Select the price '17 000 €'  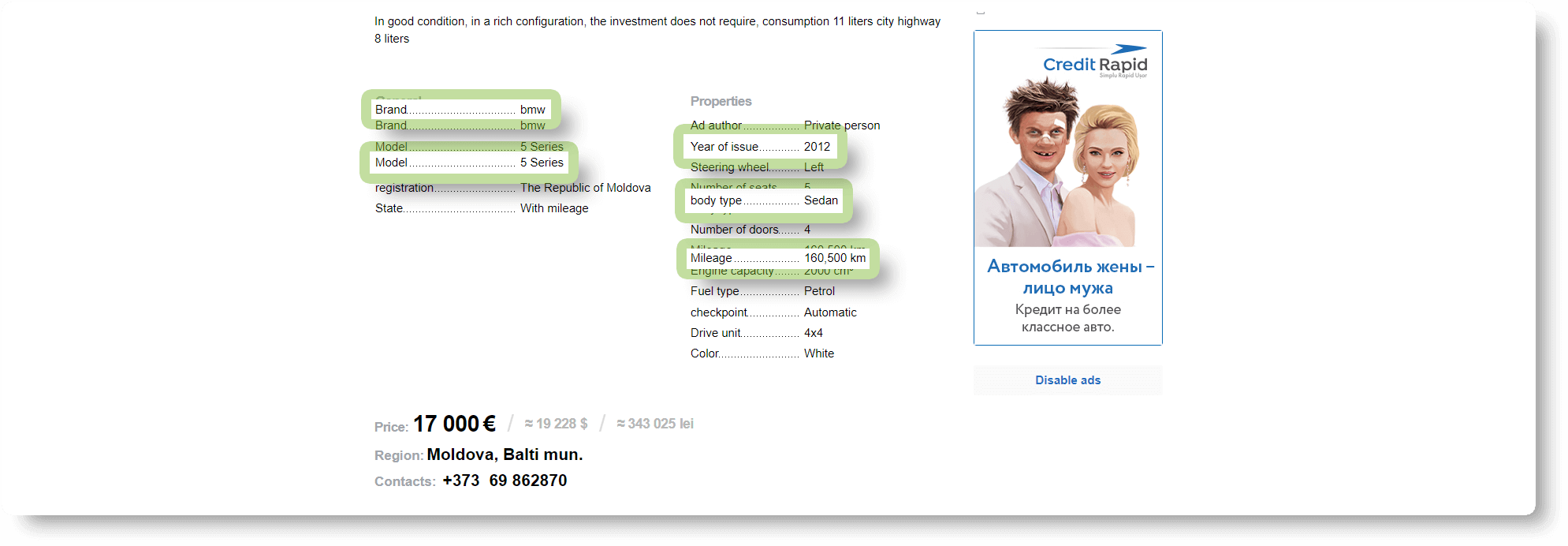click(454, 424)
